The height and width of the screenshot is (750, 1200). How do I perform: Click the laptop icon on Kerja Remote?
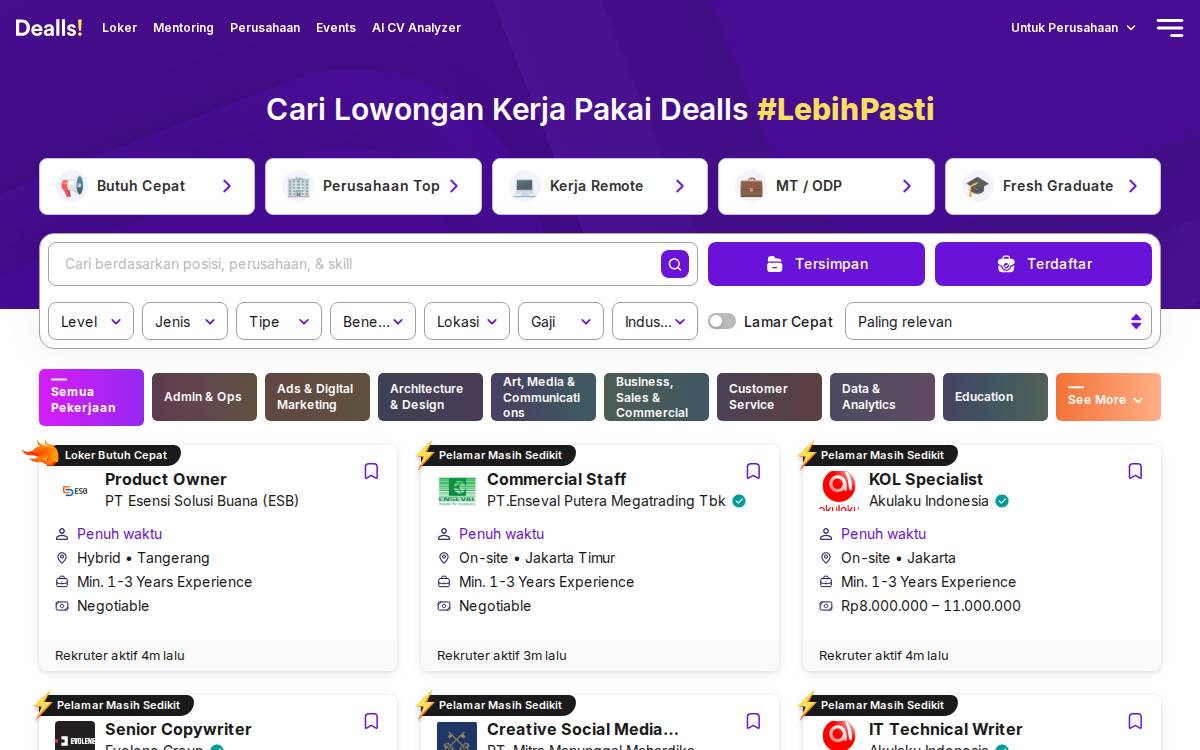(x=525, y=186)
